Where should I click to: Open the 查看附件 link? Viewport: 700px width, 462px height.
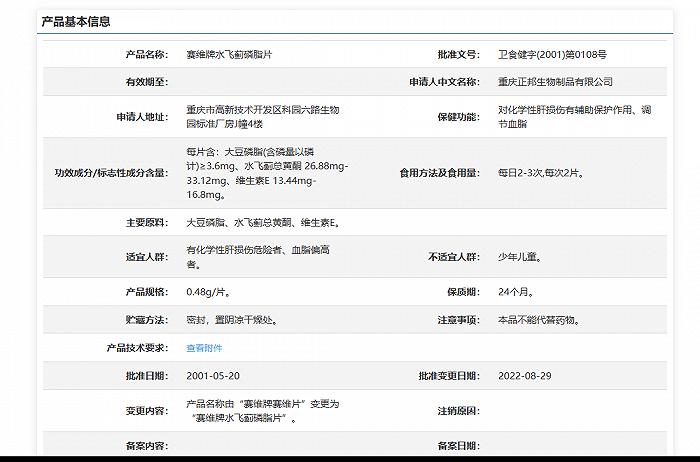[x=204, y=348]
